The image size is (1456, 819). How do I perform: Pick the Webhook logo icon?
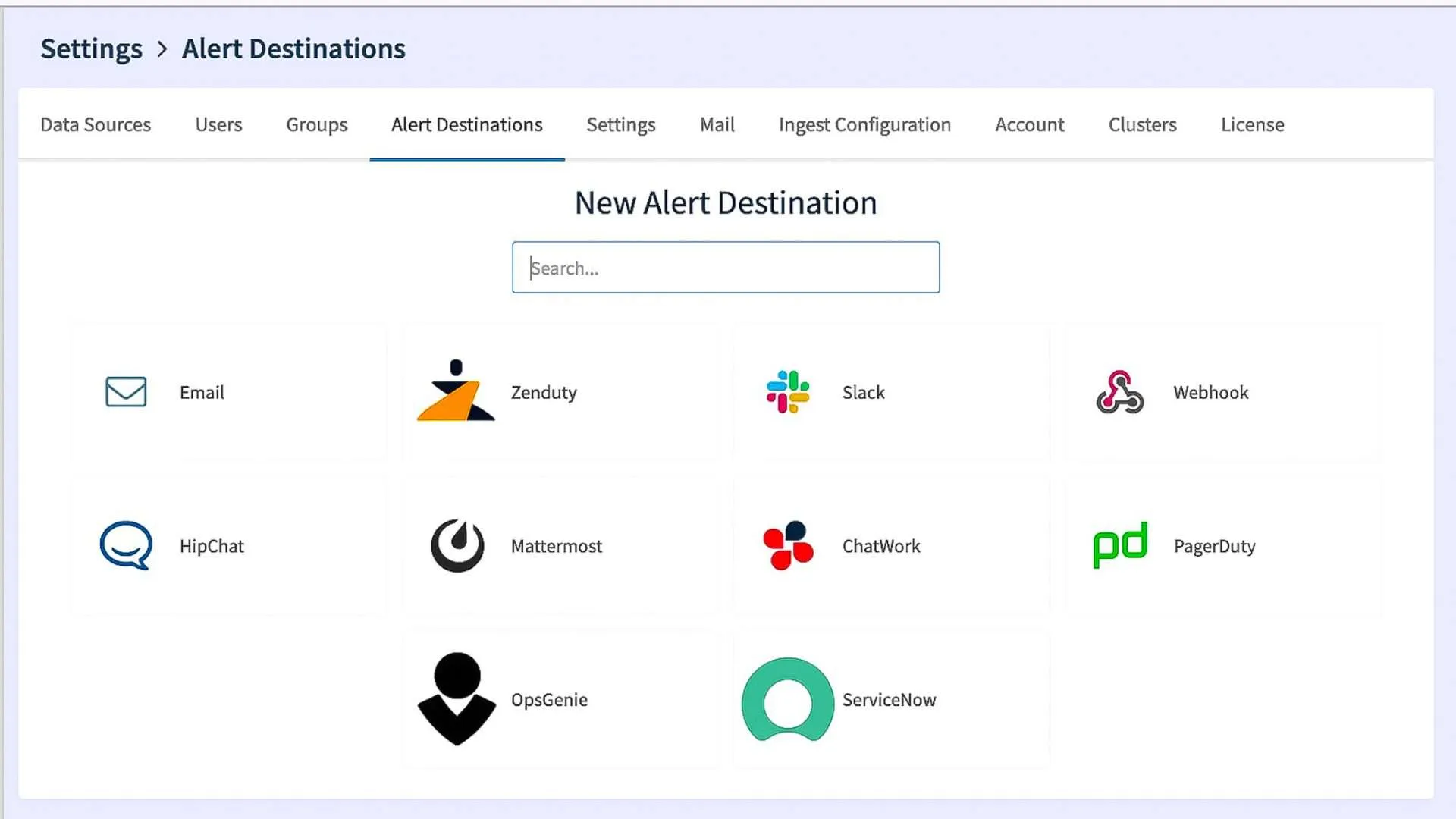tap(1120, 392)
